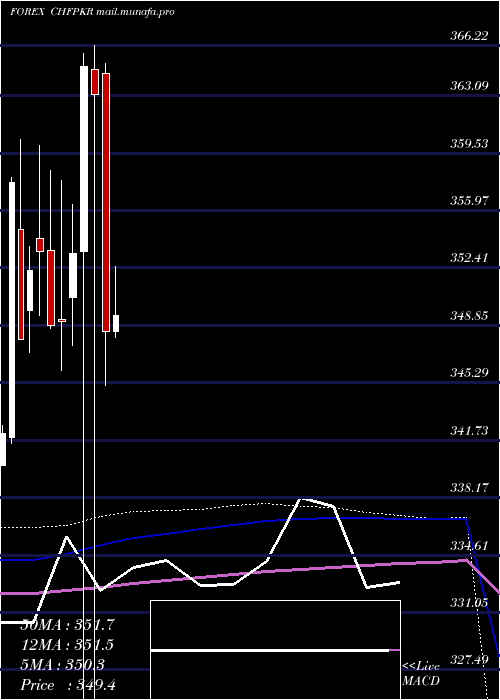Click the 348.85 price axis label
This screenshot has width=500, height=700.
(469, 316)
